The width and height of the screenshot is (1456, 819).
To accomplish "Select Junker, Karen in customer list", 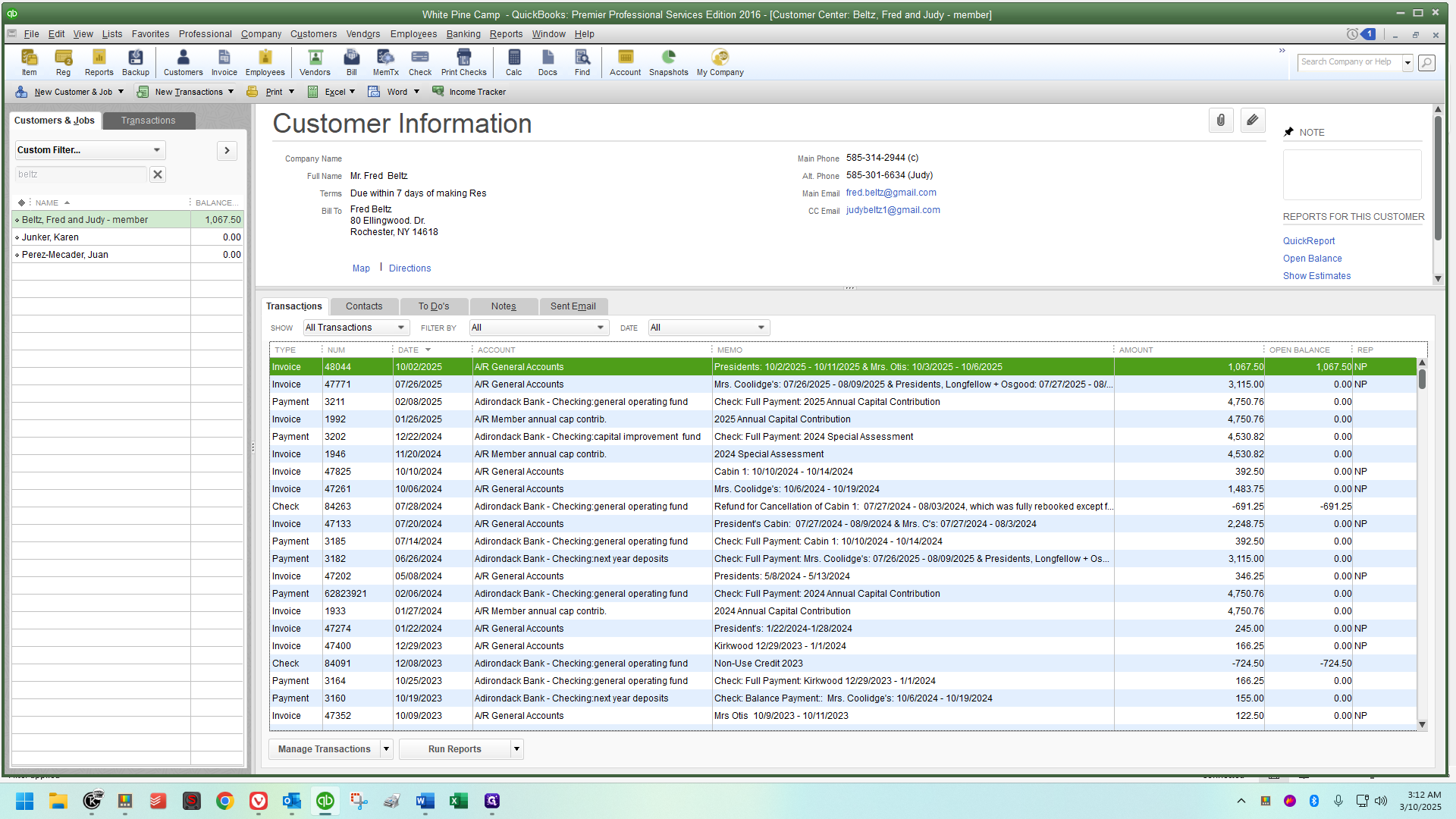I will tap(50, 237).
